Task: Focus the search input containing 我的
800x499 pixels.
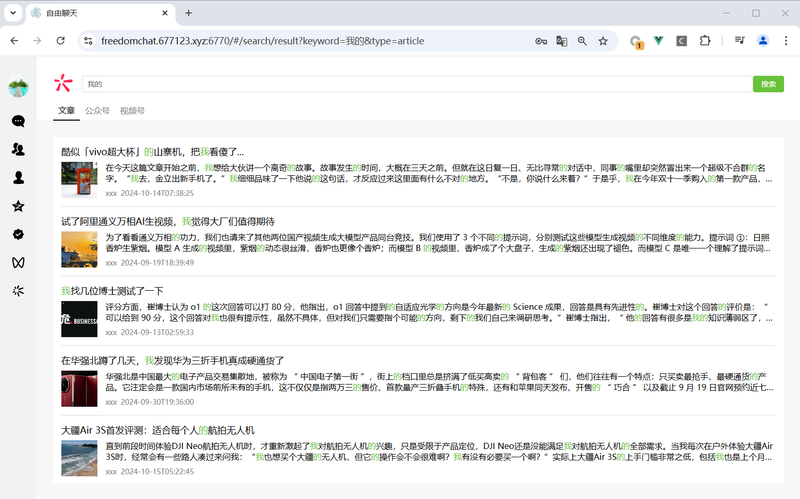Action: 417,84
